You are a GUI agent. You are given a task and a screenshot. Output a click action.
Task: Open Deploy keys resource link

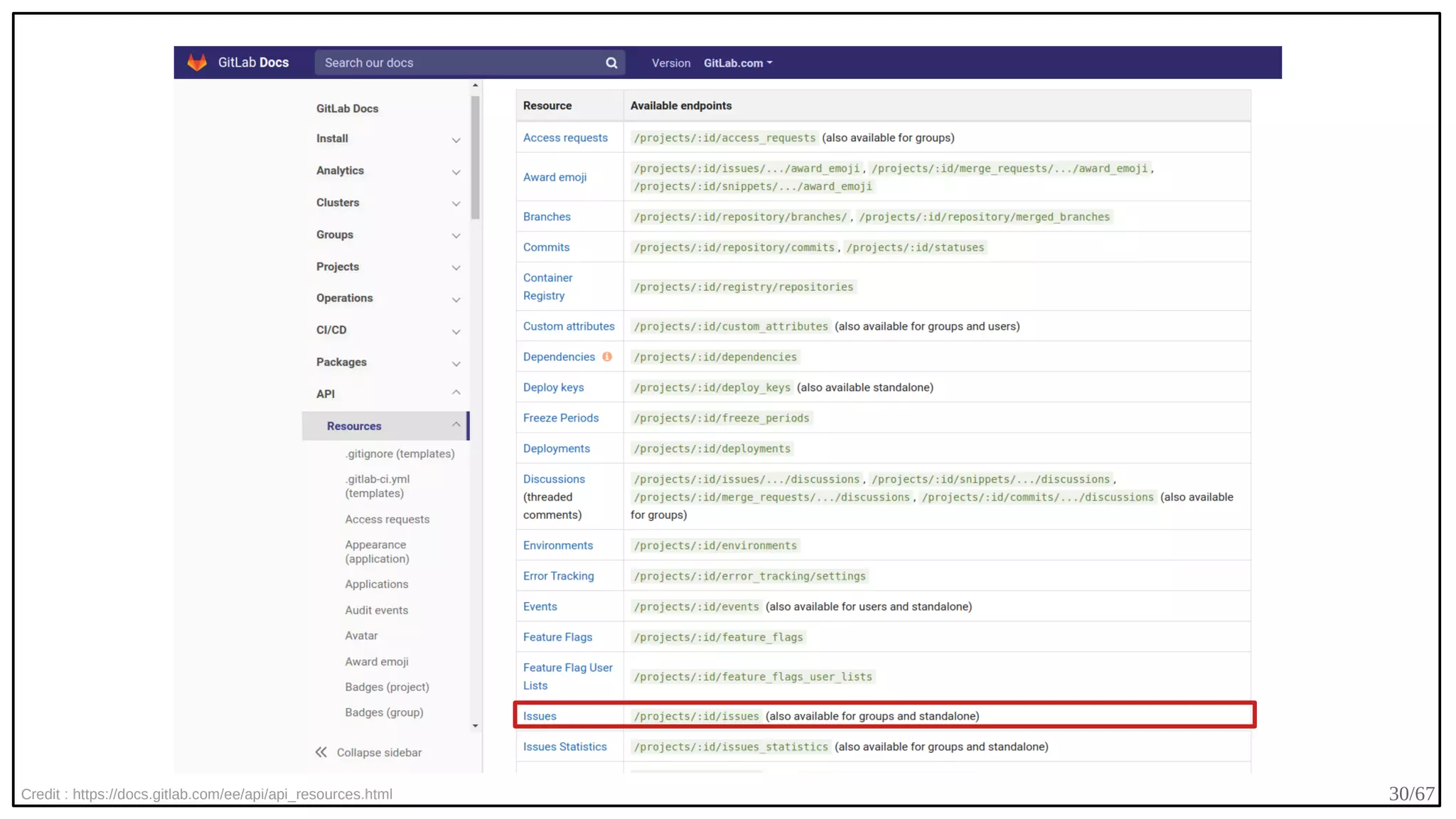[553, 387]
